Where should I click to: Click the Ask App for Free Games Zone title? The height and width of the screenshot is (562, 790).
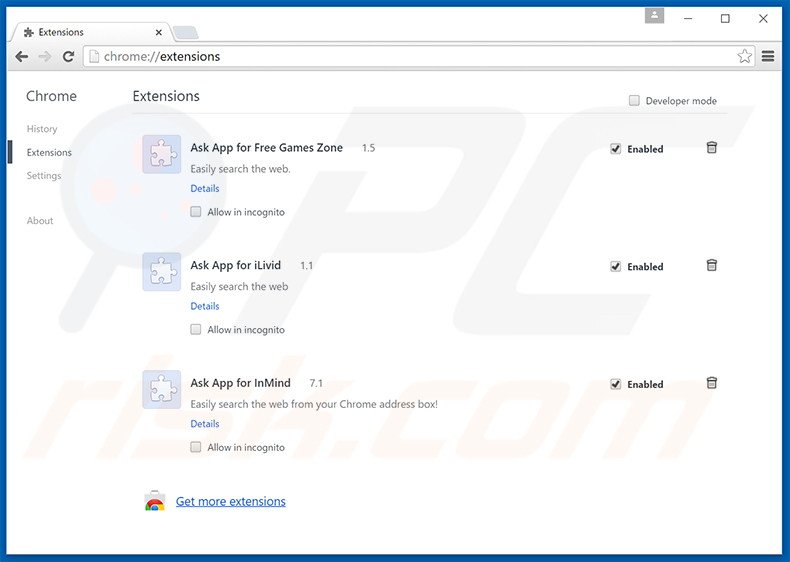coord(267,148)
